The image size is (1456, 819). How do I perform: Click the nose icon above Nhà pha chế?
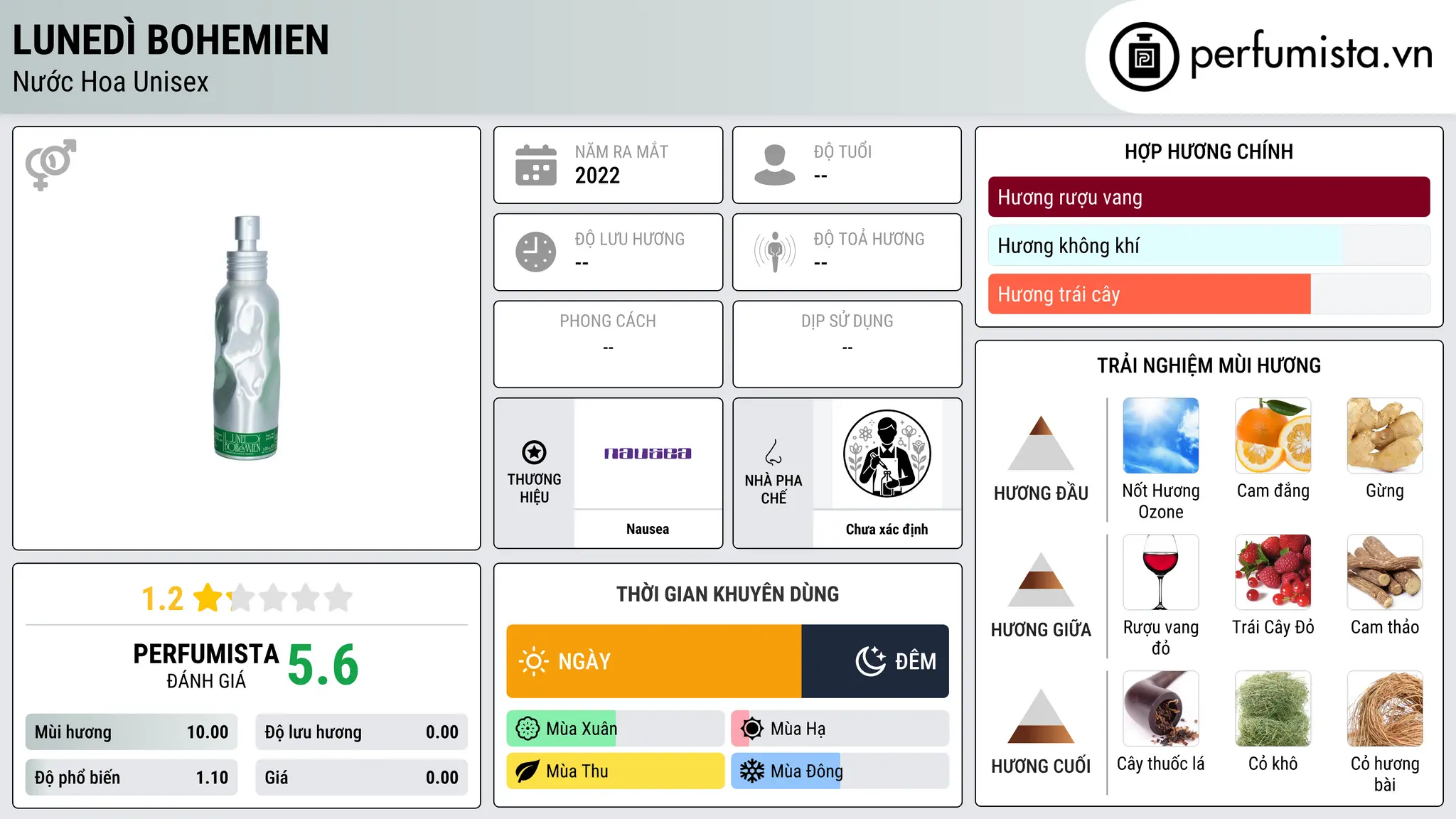tap(773, 452)
